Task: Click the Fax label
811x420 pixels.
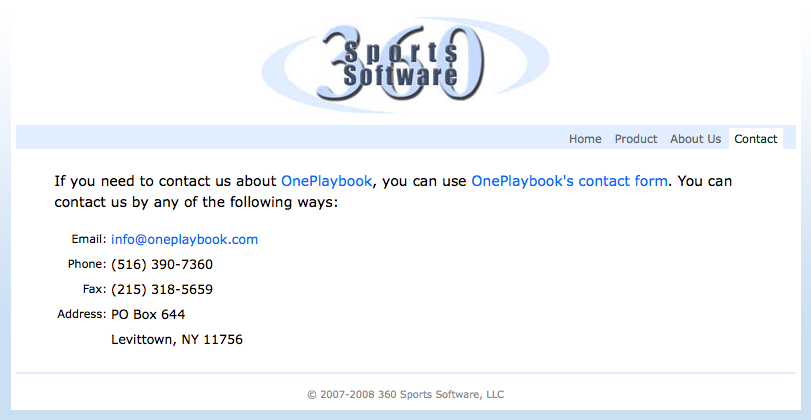Action: click(x=95, y=289)
